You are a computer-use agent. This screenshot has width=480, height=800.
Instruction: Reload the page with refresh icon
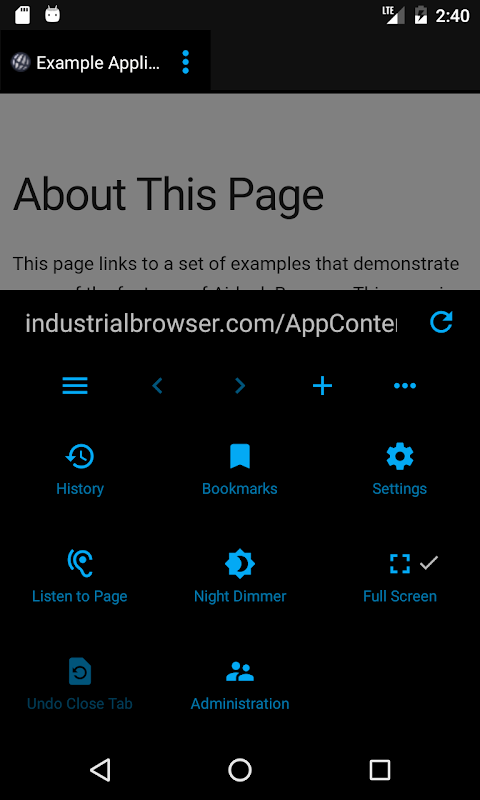point(441,322)
